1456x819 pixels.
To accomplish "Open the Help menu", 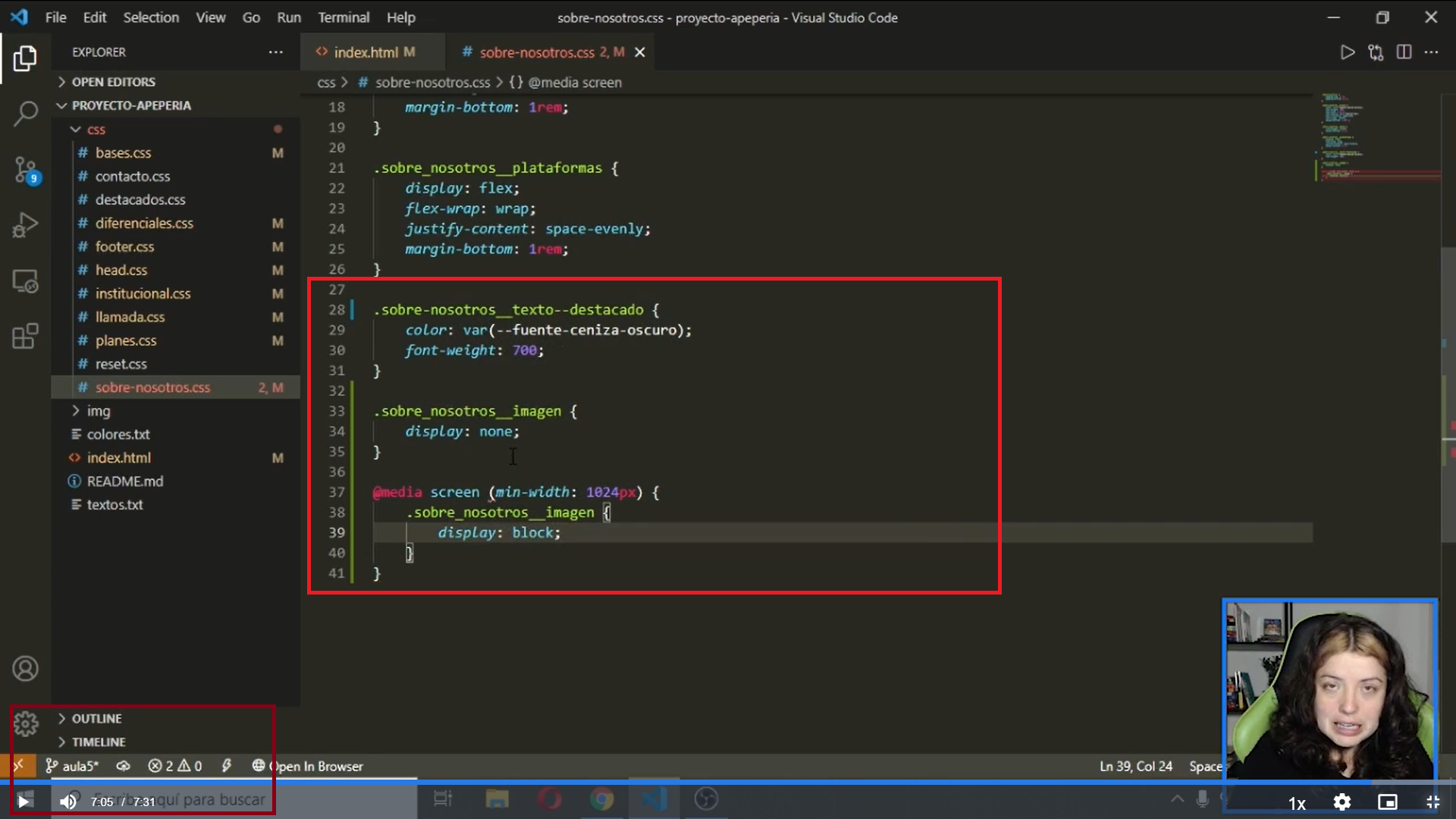I will 400,17.
